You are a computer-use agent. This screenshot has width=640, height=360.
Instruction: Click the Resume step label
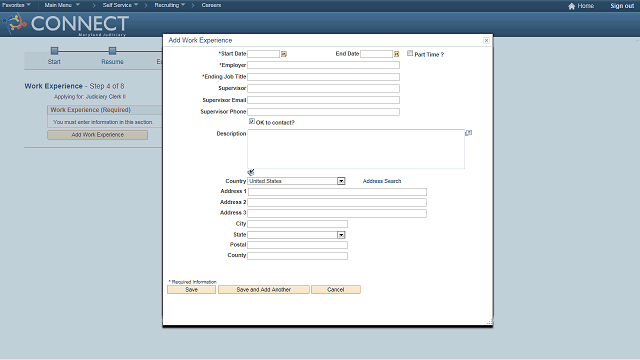click(x=112, y=62)
